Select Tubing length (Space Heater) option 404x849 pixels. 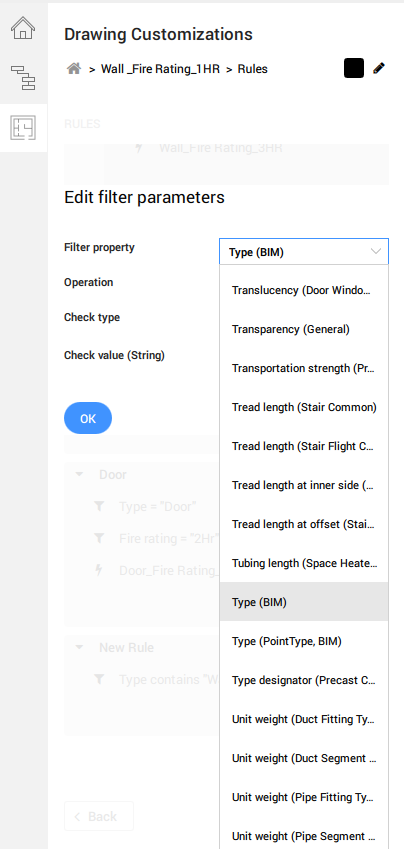point(304,563)
